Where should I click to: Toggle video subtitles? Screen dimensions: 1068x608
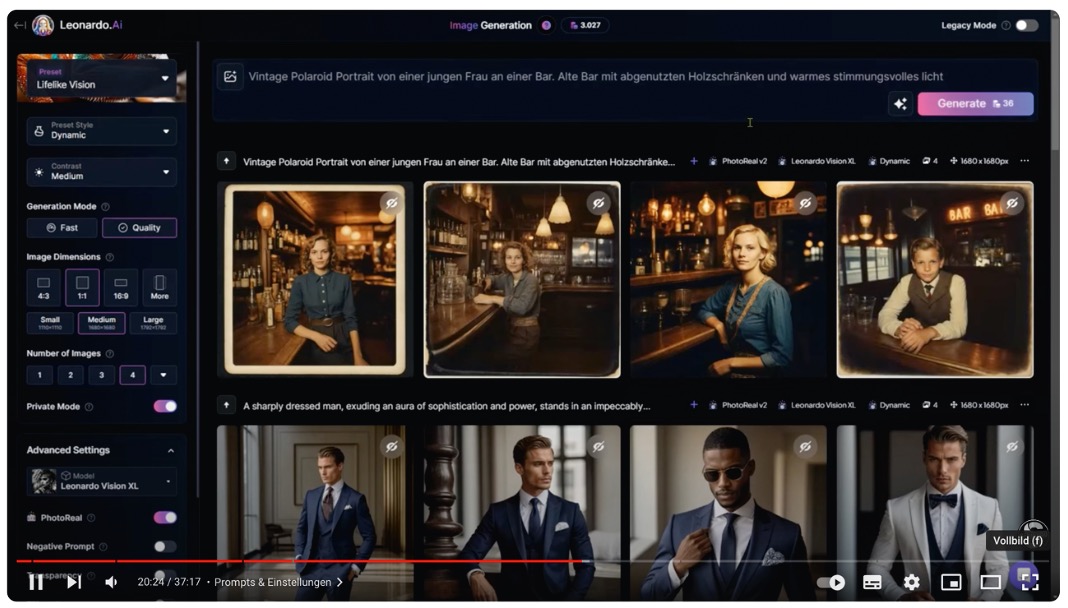[872, 582]
